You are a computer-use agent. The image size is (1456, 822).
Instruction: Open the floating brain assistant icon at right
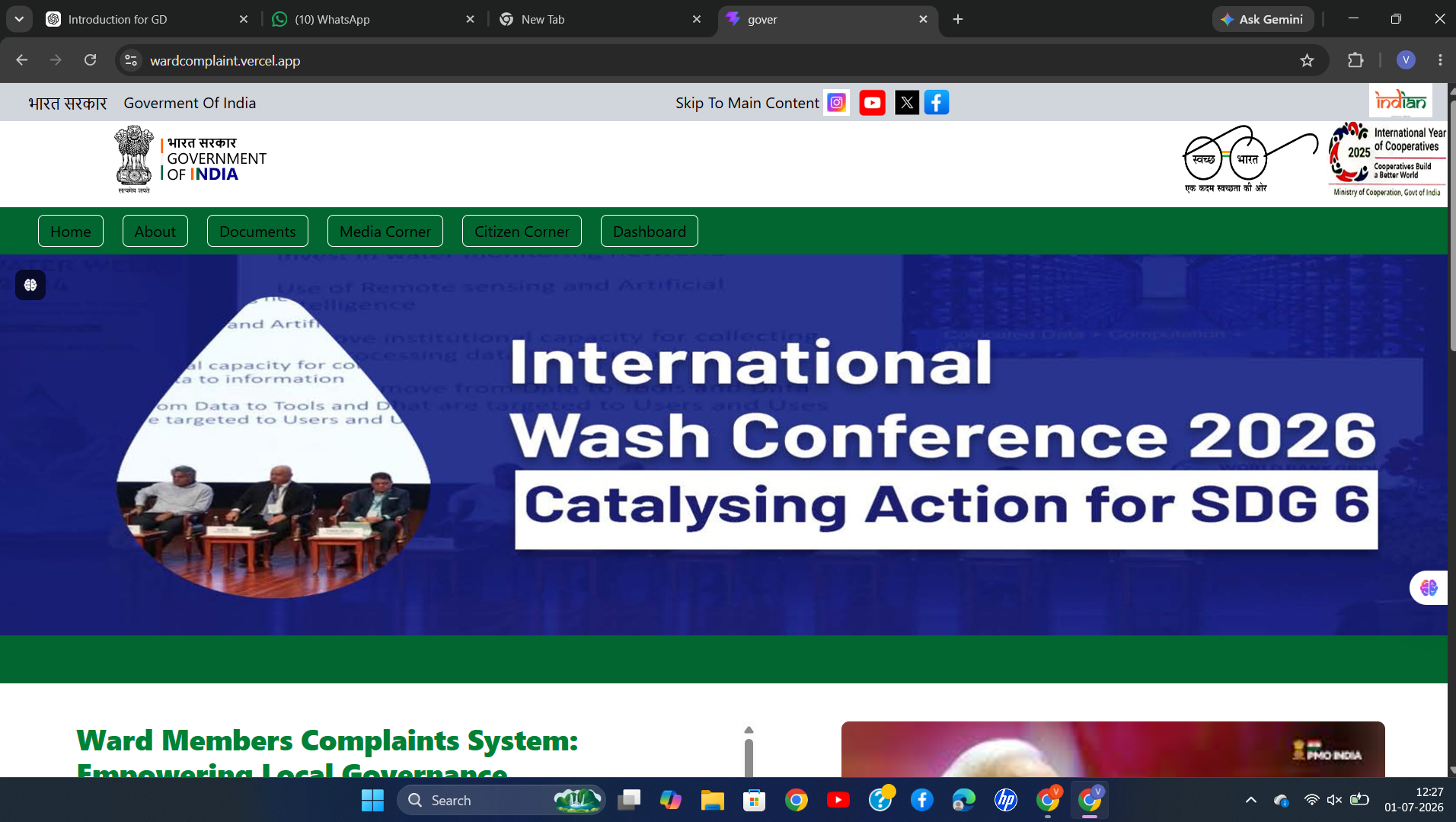[1429, 587]
